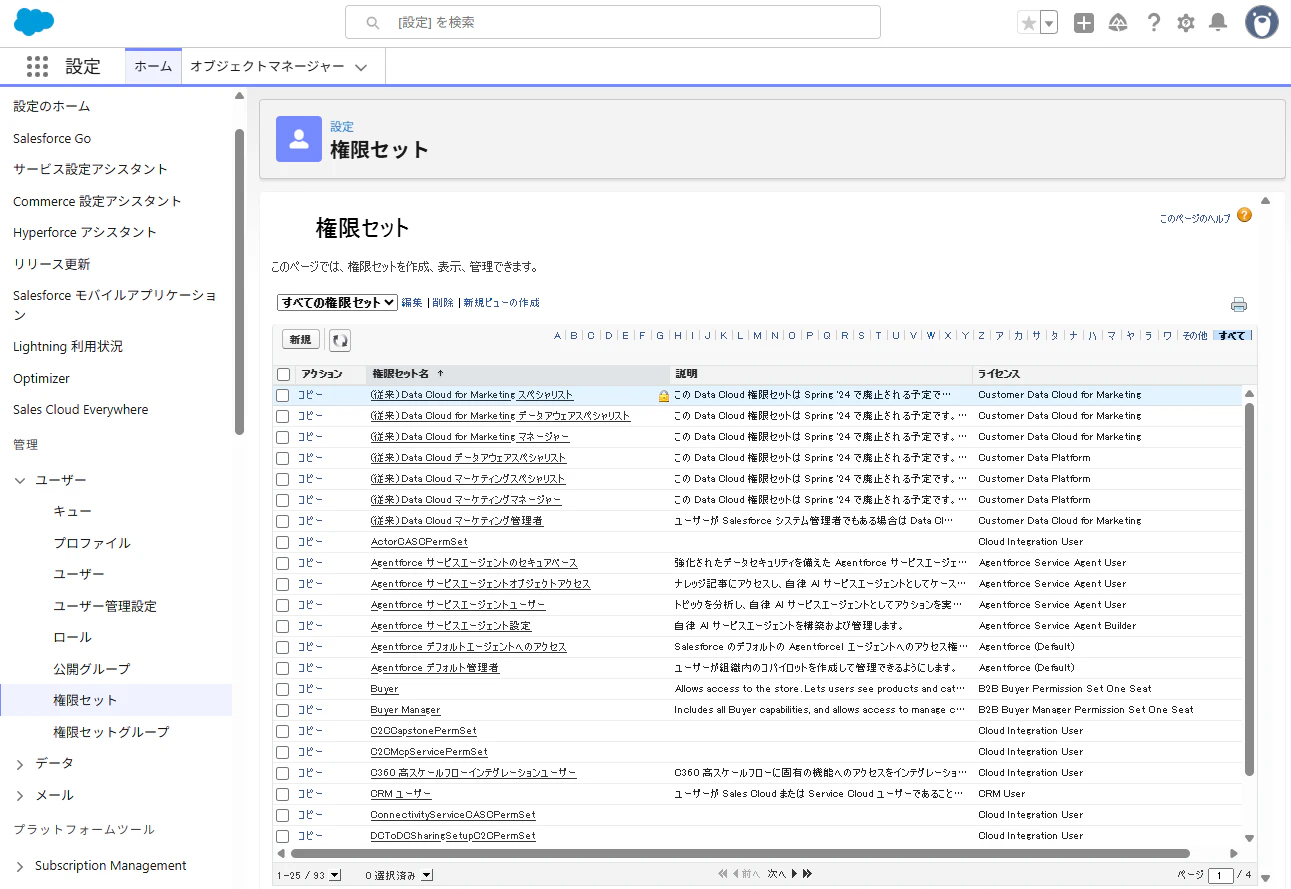Click the 新規ビューの作成 link

[501, 303]
